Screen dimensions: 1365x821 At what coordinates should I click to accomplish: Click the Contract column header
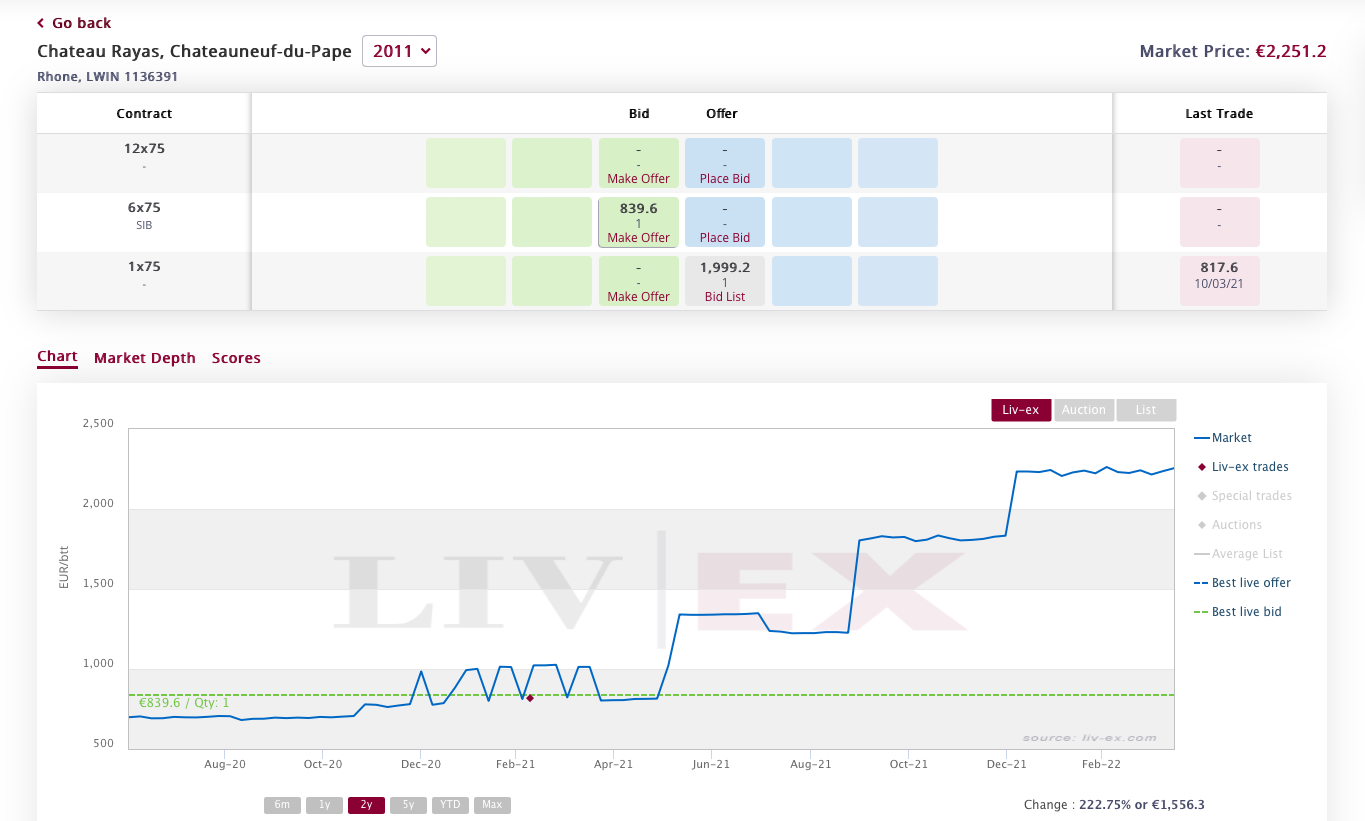pos(144,114)
